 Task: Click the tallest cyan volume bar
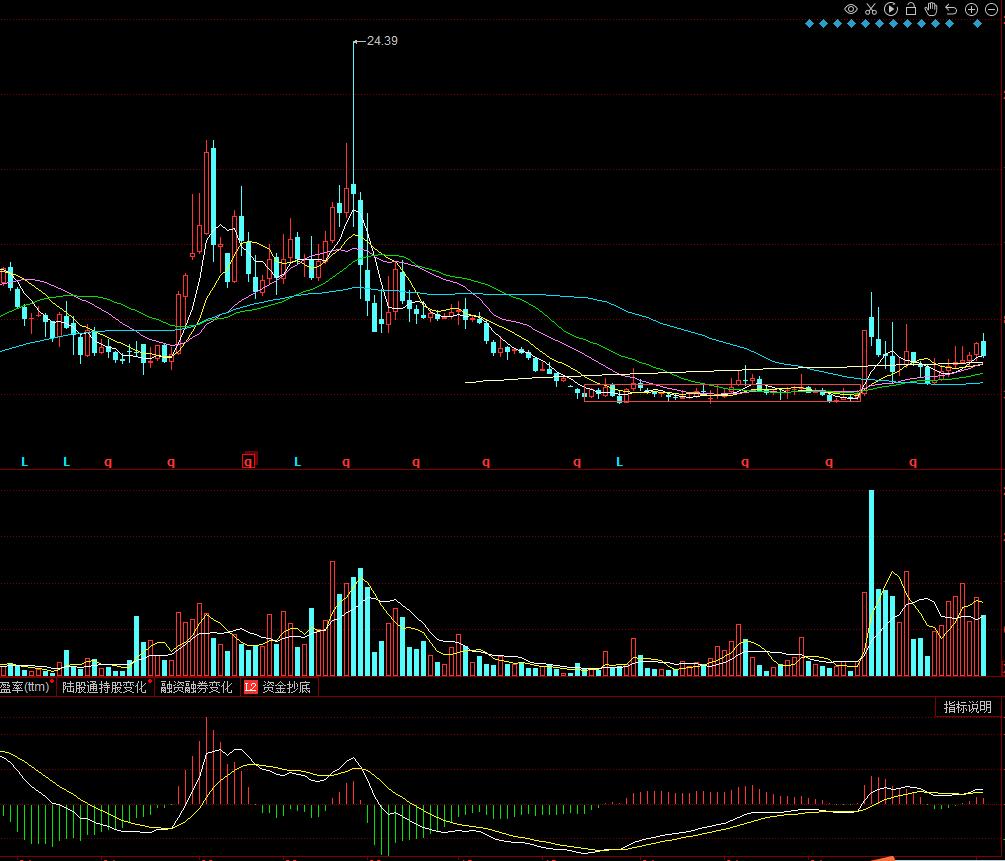(x=871, y=583)
